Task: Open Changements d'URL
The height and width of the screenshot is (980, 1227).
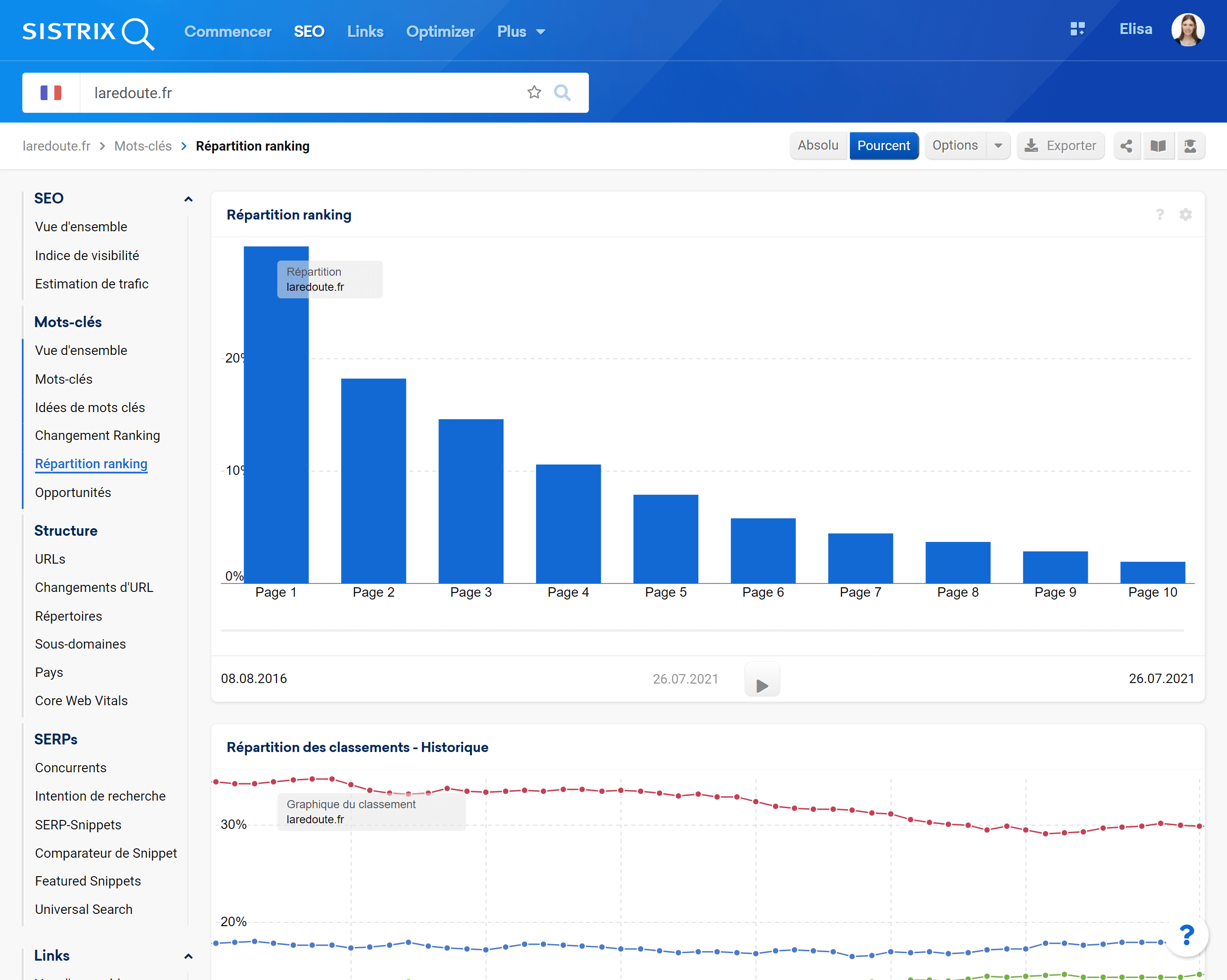Action: pos(94,588)
